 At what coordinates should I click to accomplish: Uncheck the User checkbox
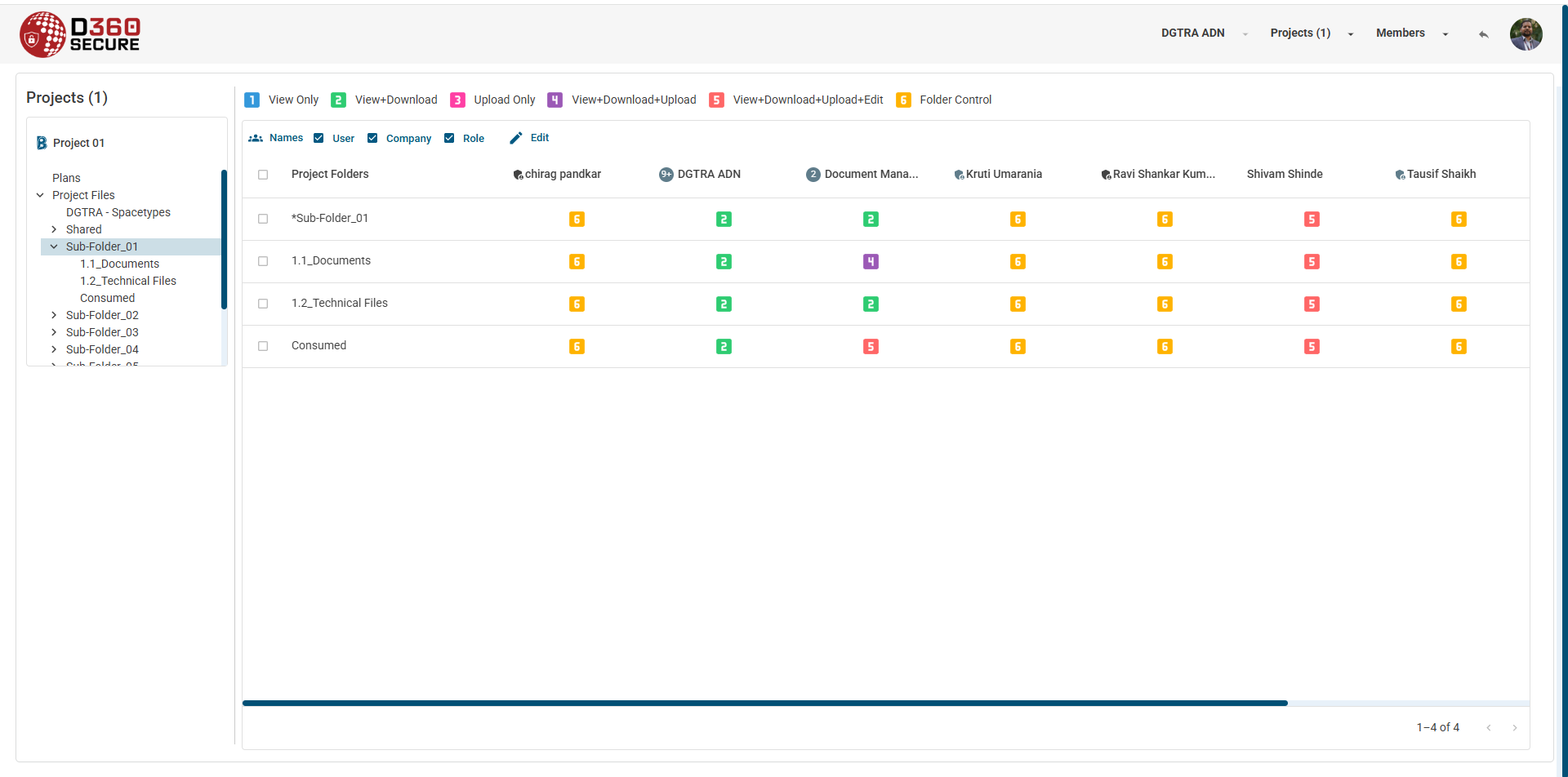(x=318, y=138)
